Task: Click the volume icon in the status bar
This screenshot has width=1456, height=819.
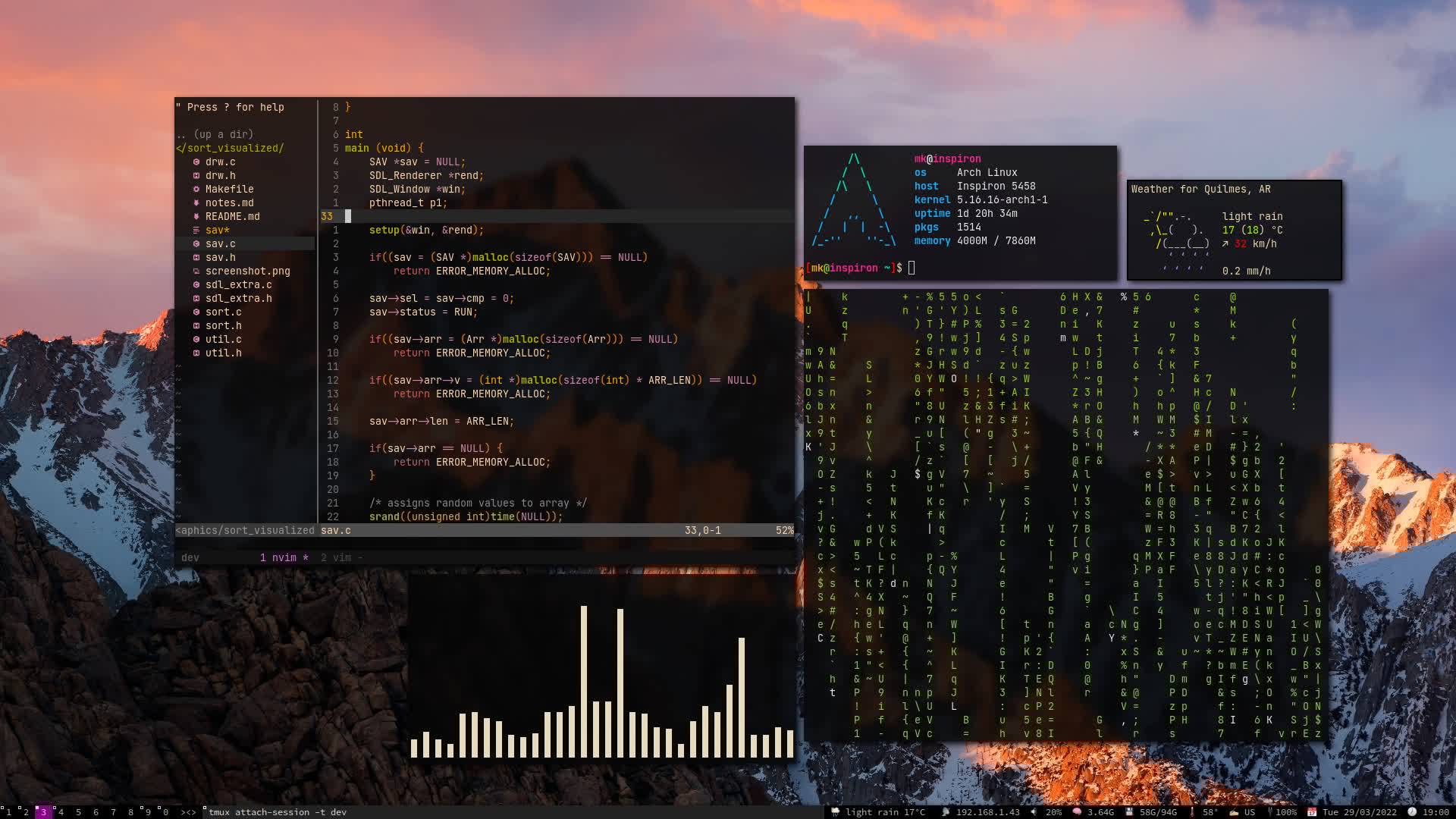Action: pyautogui.click(x=1034, y=811)
